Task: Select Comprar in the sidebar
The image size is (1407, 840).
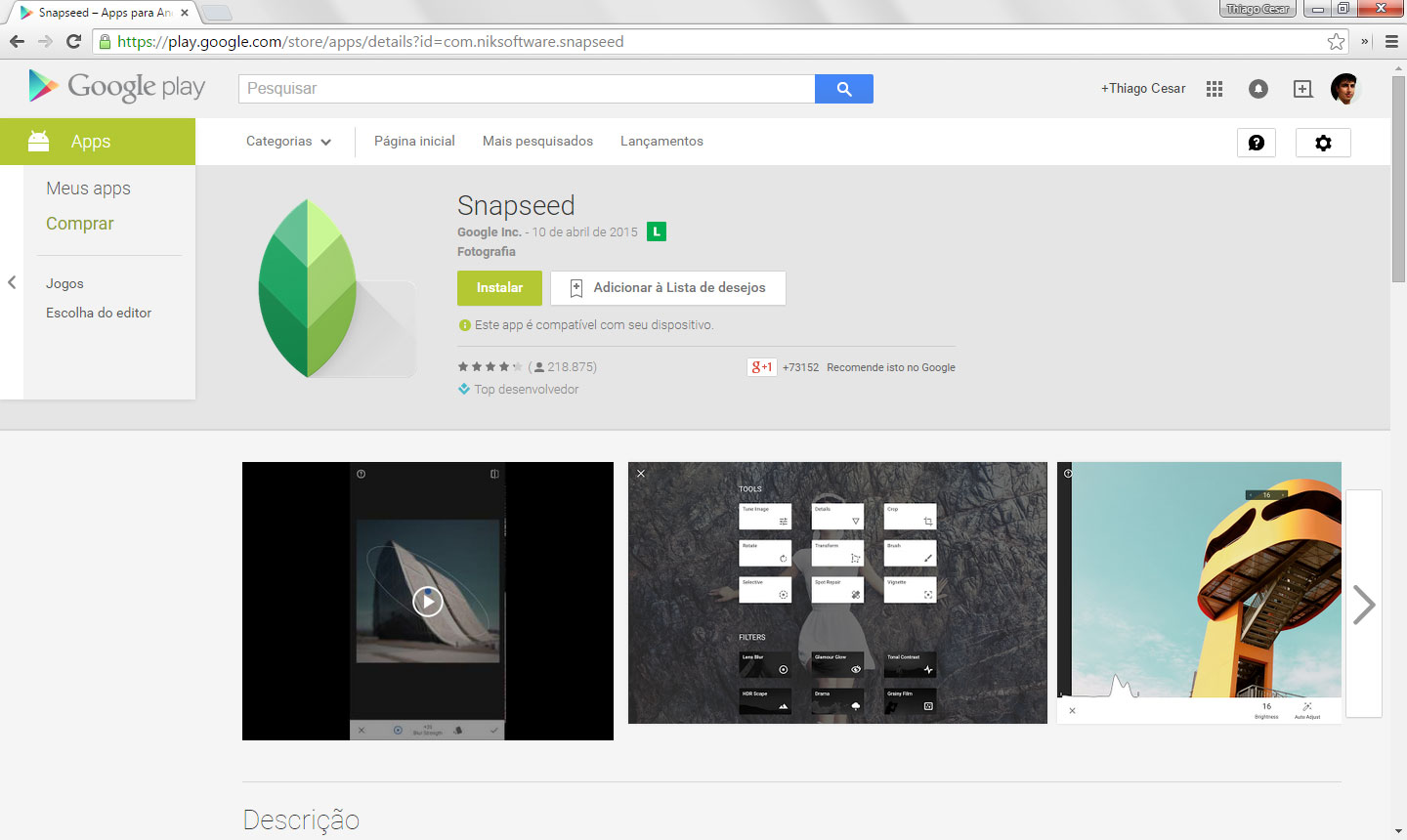Action: (80, 224)
